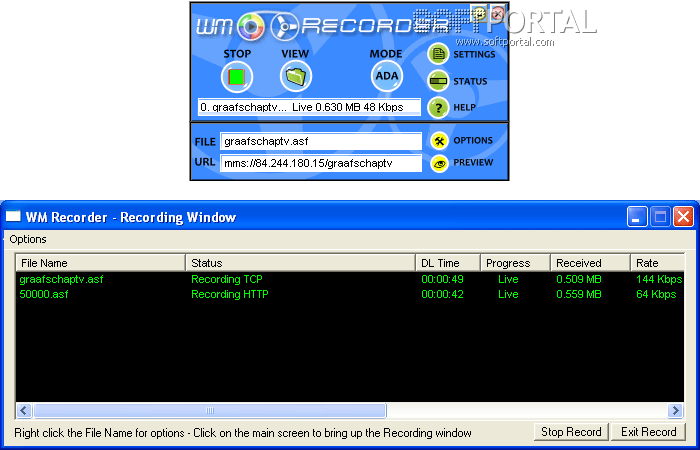Click the green STOP recording button
The image size is (700, 450).
pyautogui.click(x=237, y=77)
